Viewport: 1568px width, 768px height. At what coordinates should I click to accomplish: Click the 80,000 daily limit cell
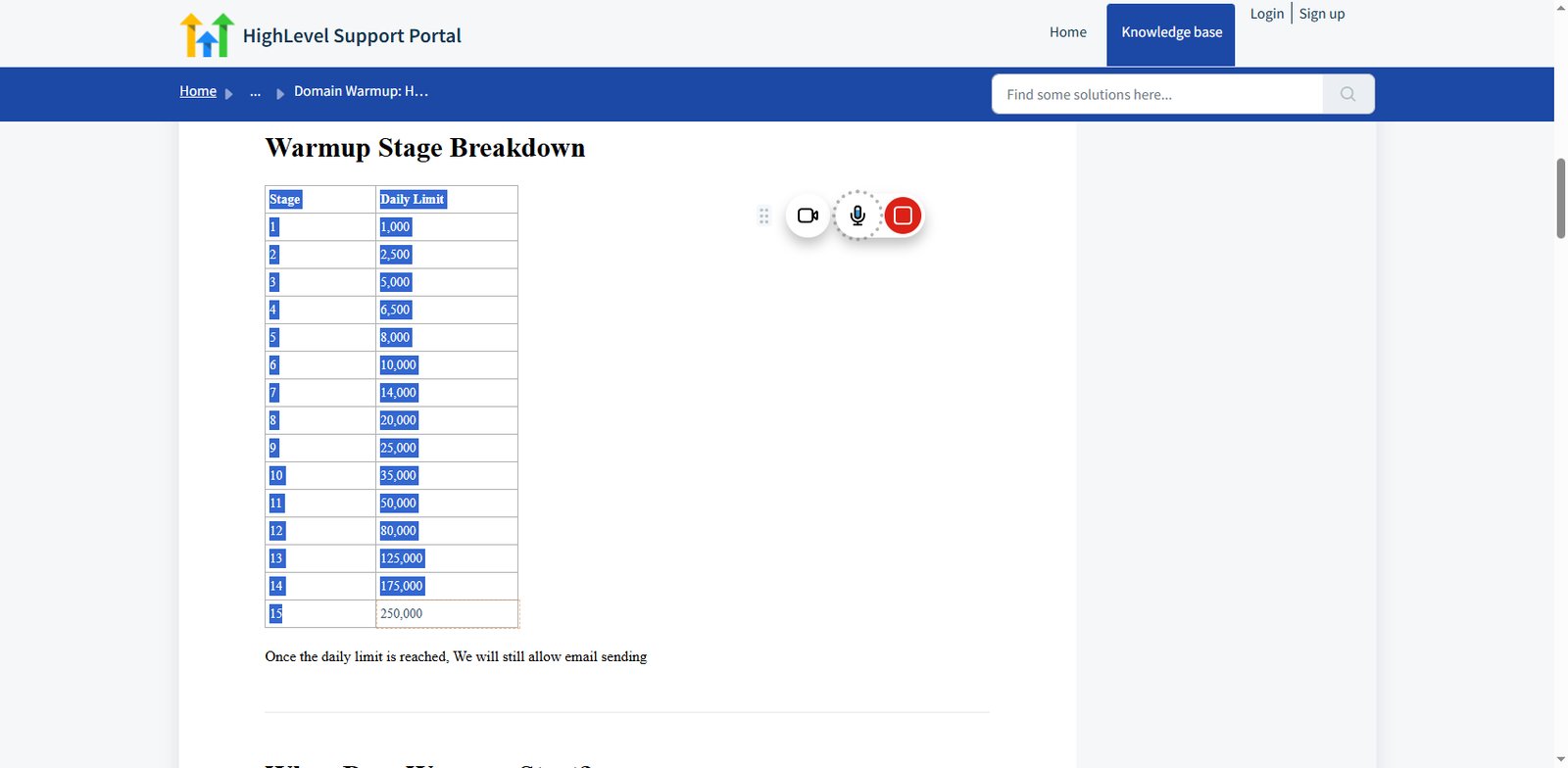pyautogui.click(x=447, y=531)
